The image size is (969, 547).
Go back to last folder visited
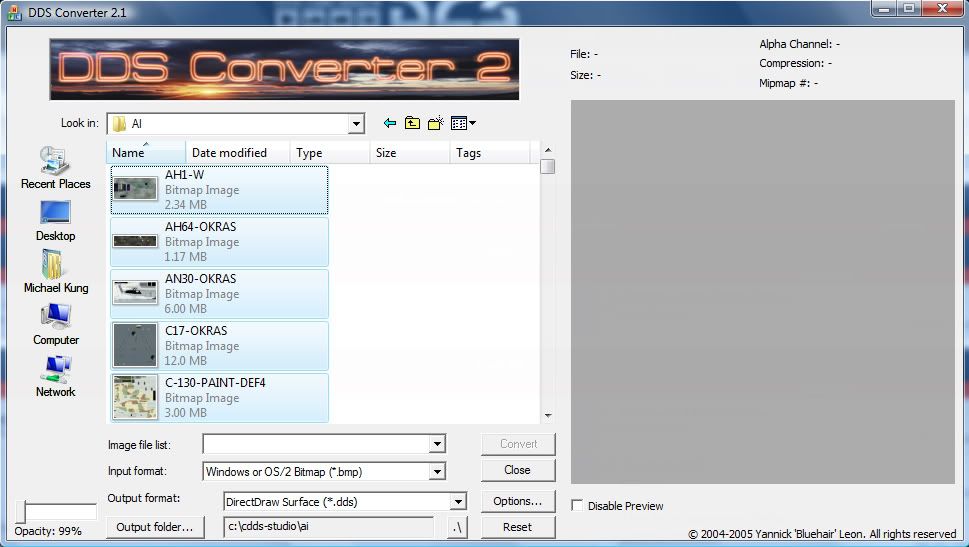coord(389,123)
